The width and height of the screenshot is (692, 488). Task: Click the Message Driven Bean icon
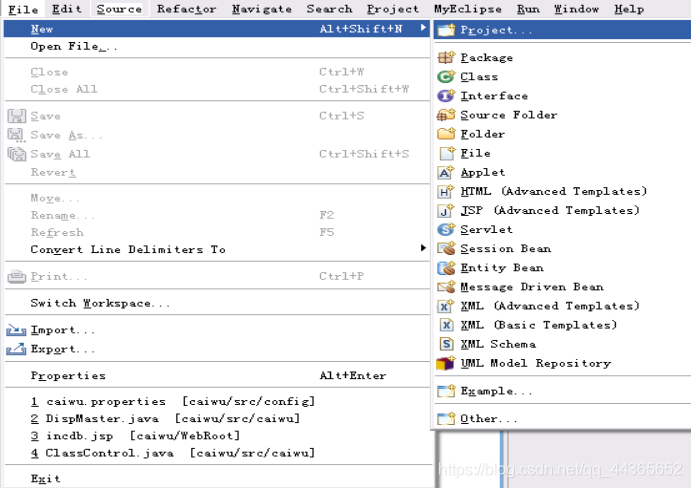[x=446, y=287]
